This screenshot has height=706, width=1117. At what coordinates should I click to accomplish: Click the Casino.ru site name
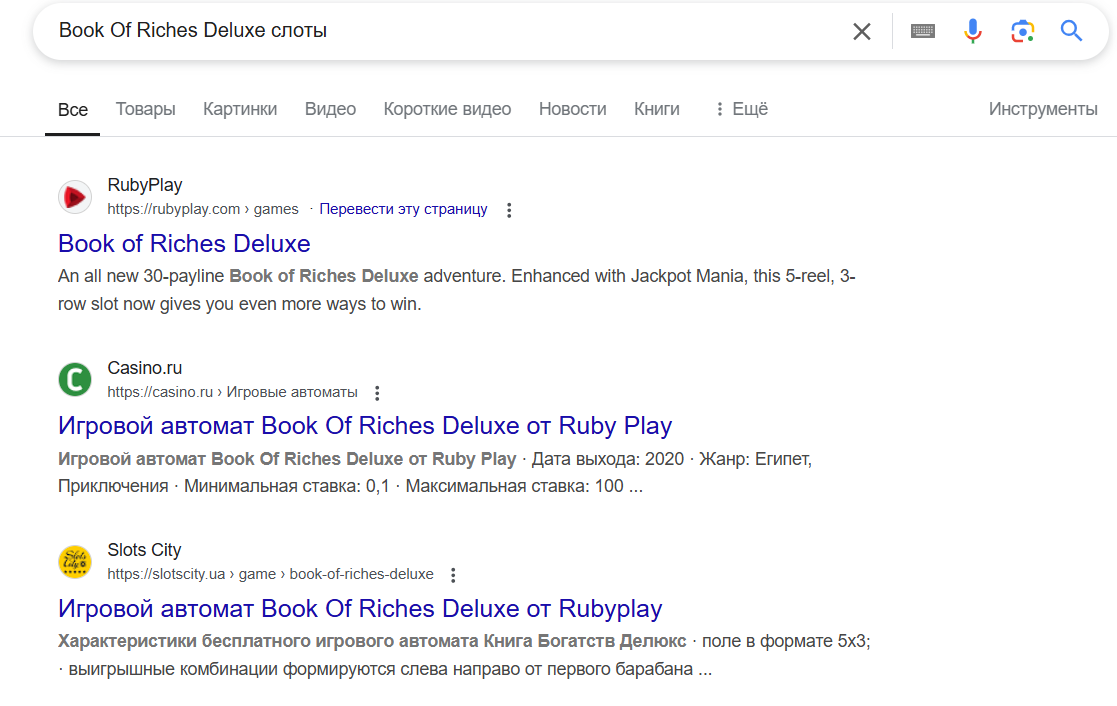[x=145, y=368]
